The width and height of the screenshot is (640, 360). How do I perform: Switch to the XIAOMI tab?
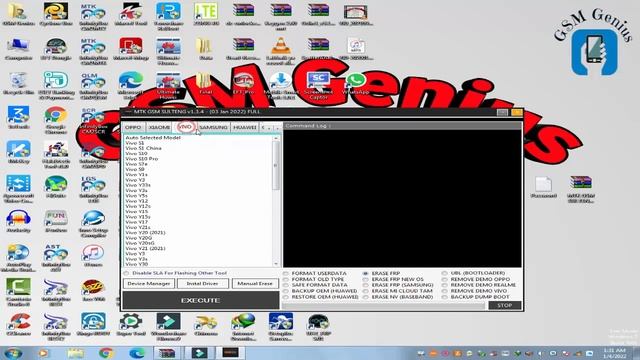pos(159,127)
